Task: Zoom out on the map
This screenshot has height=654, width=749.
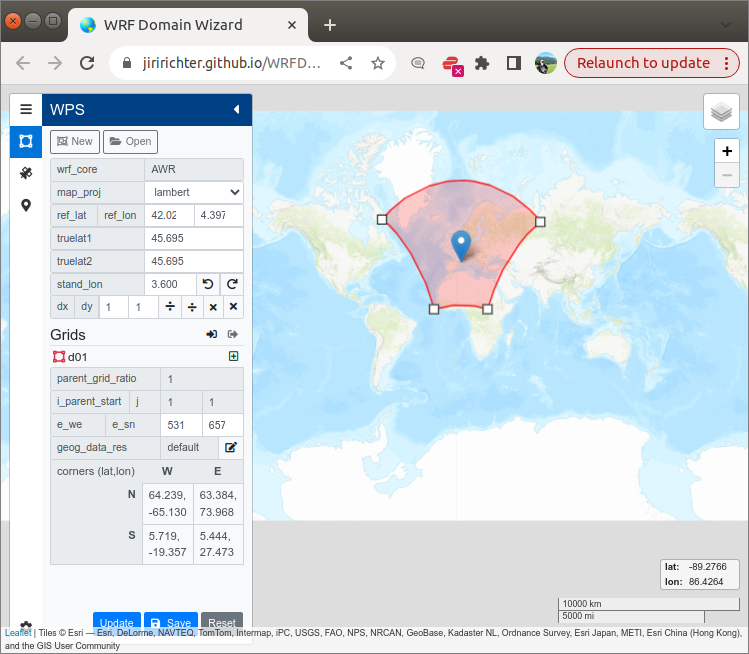Action: (727, 175)
